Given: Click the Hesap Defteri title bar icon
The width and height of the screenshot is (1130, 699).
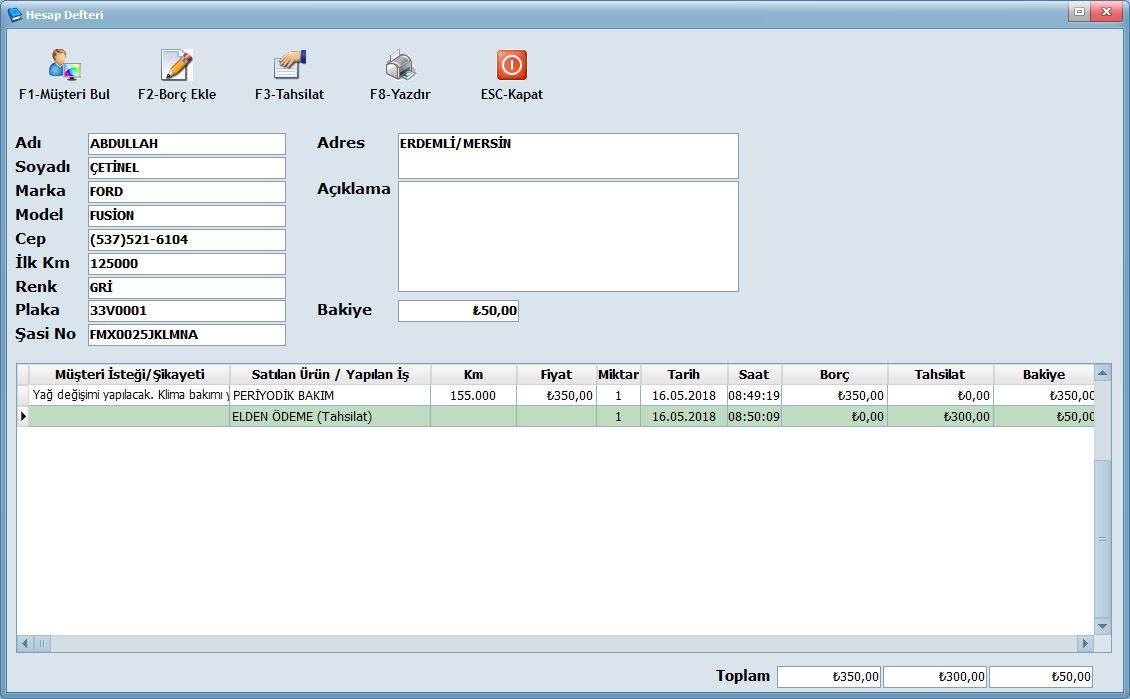Looking at the screenshot, I should click(15, 15).
